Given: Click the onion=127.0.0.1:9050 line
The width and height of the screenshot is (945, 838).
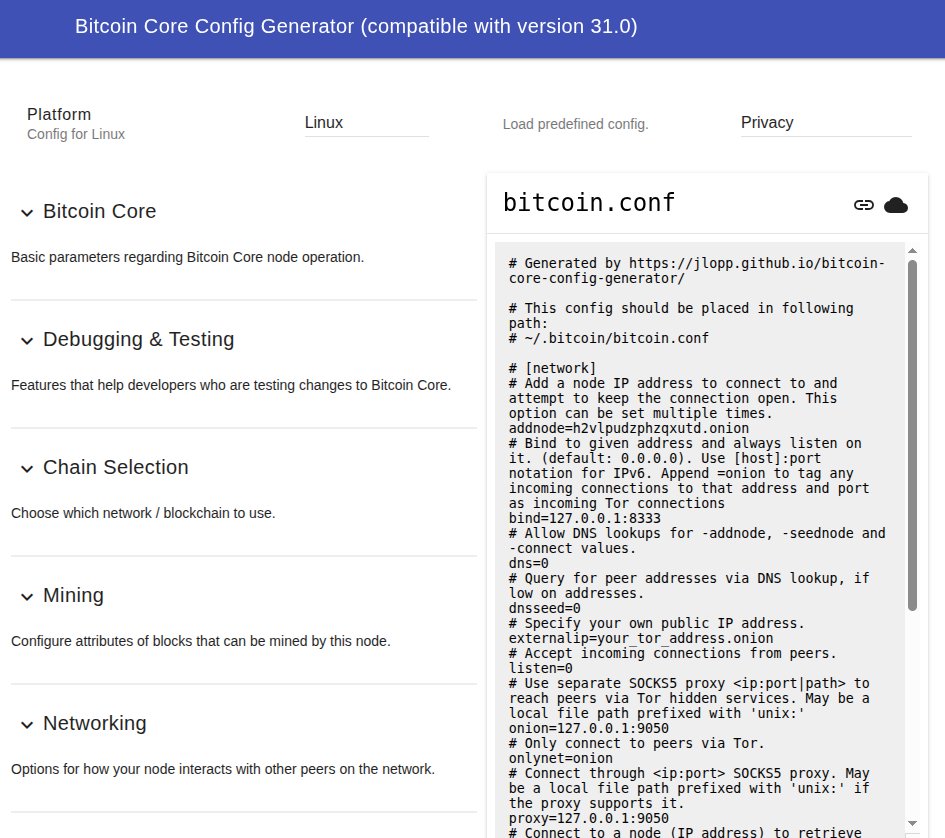Looking at the screenshot, I should click(x=589, y=728).
